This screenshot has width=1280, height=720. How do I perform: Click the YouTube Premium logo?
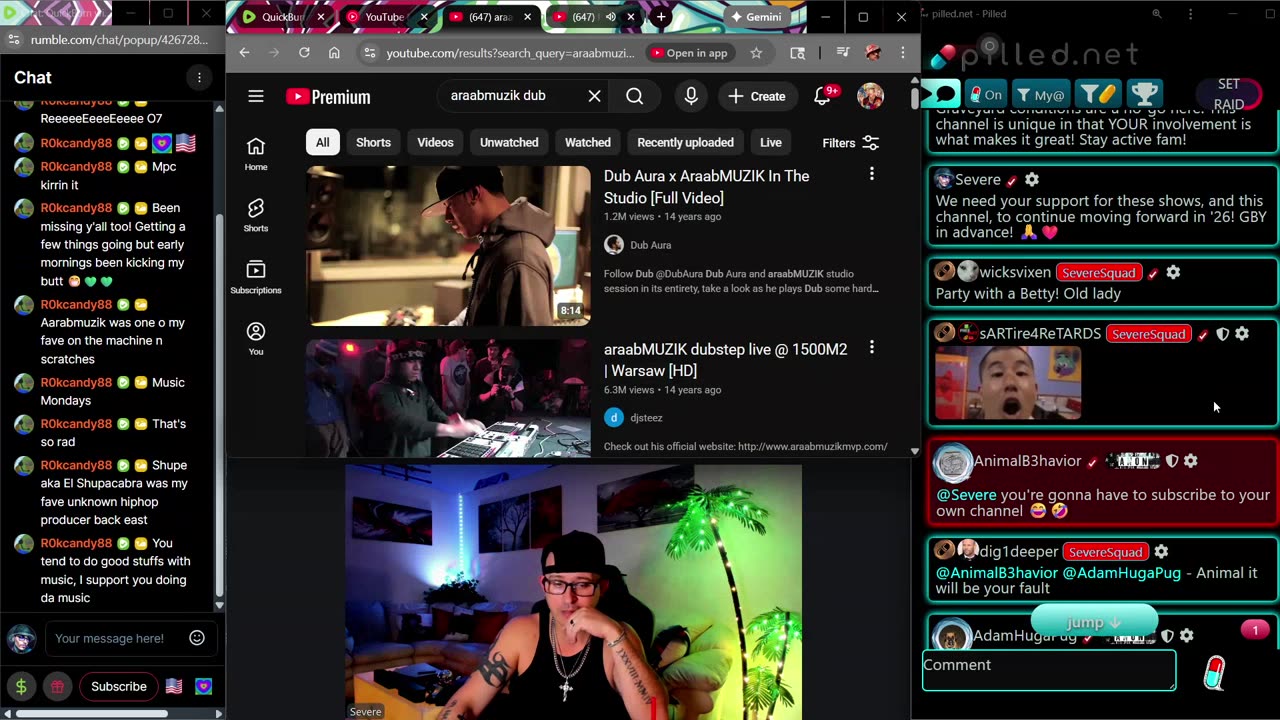pyautogui.click(x=328, y=97)
